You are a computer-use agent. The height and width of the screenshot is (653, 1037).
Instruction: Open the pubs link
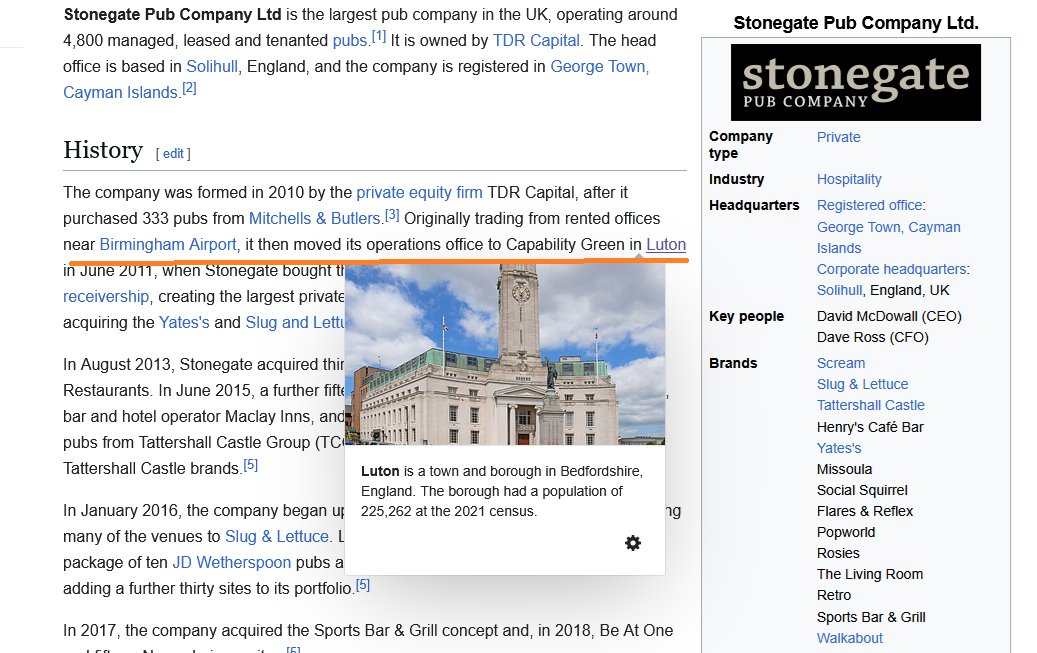pyautogui.click(x=349, y=41)
